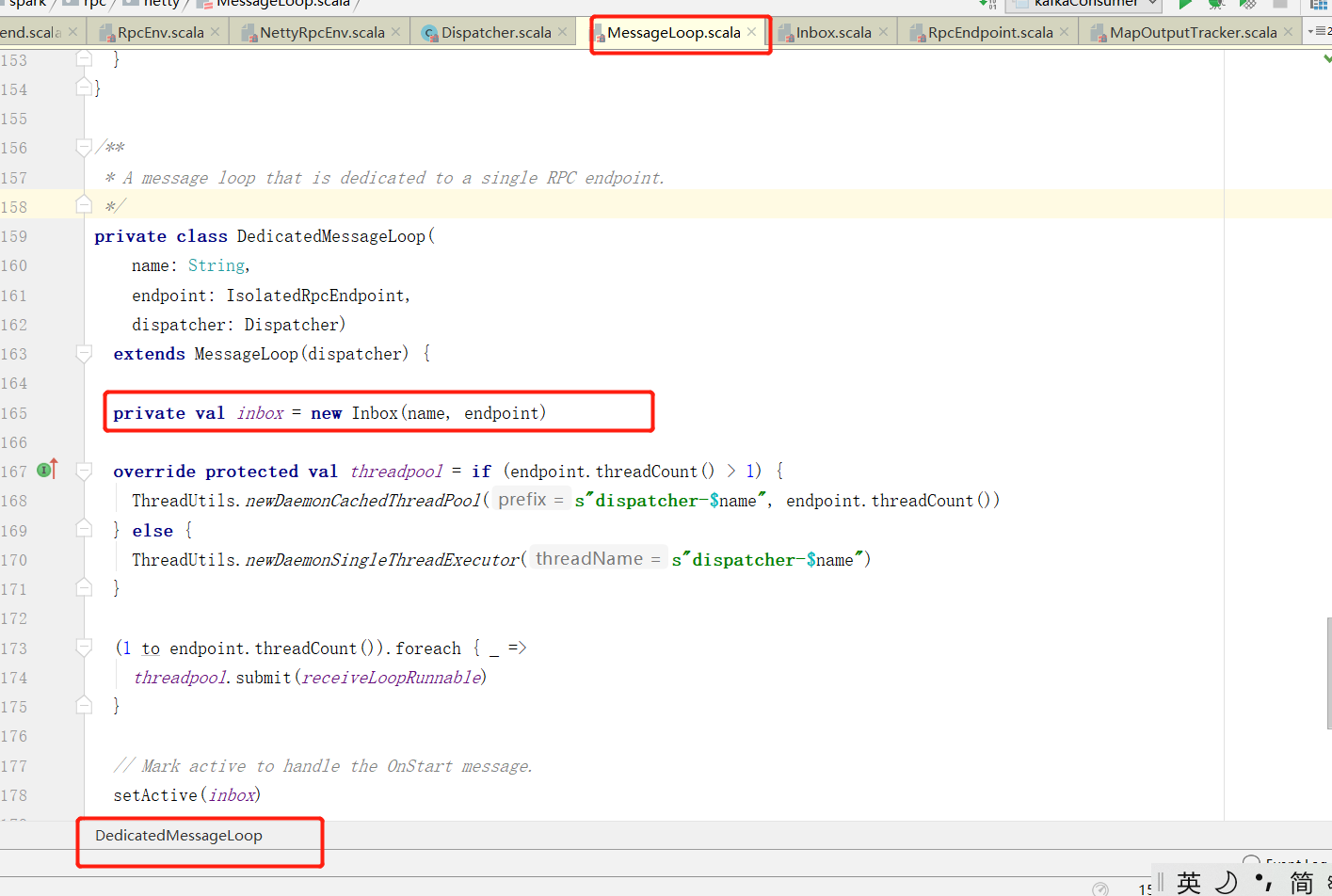Click receiveLoopRunnable on line 174
Image resolution: width=1332 pixels, height=896 pixels.
392,678
